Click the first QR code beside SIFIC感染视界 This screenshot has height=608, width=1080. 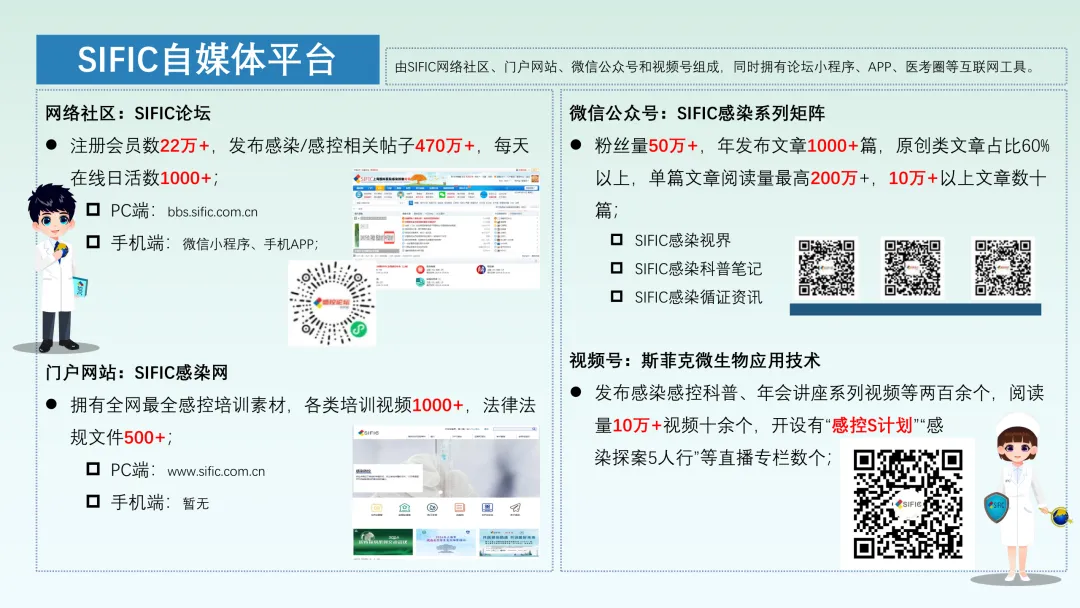[x=826, y=268]
